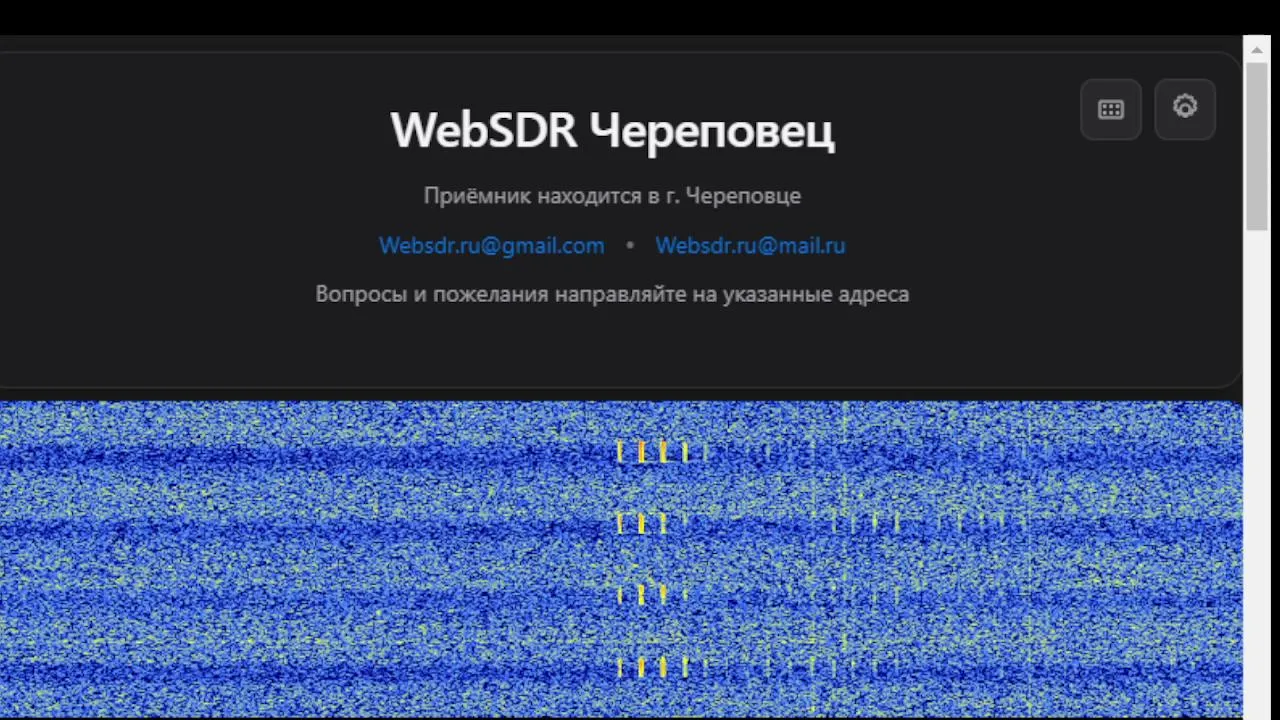Click the keyboard grid icon button
The height and width of the screenshot is (720, 1280).
click(x=1111, y=110)
